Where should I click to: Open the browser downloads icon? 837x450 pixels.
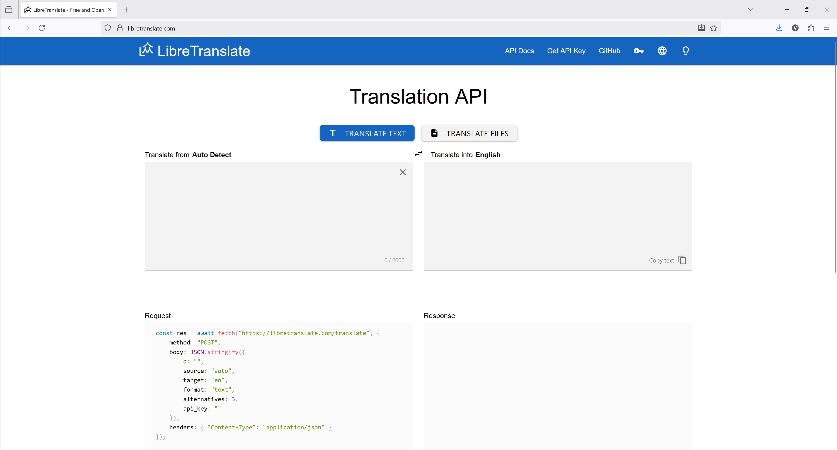coord(779,28)
